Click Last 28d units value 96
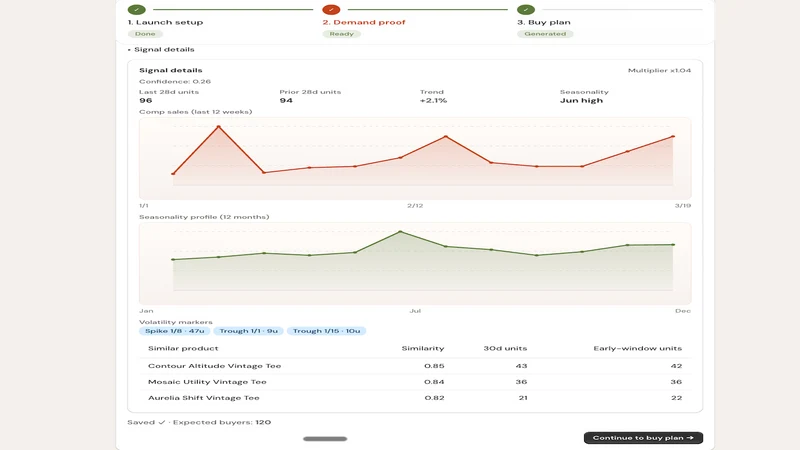 (x=145, y=101)
